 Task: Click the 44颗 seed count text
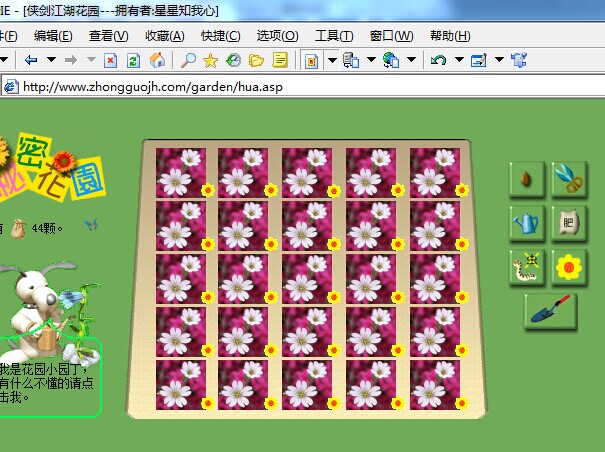tap(47, 229)
